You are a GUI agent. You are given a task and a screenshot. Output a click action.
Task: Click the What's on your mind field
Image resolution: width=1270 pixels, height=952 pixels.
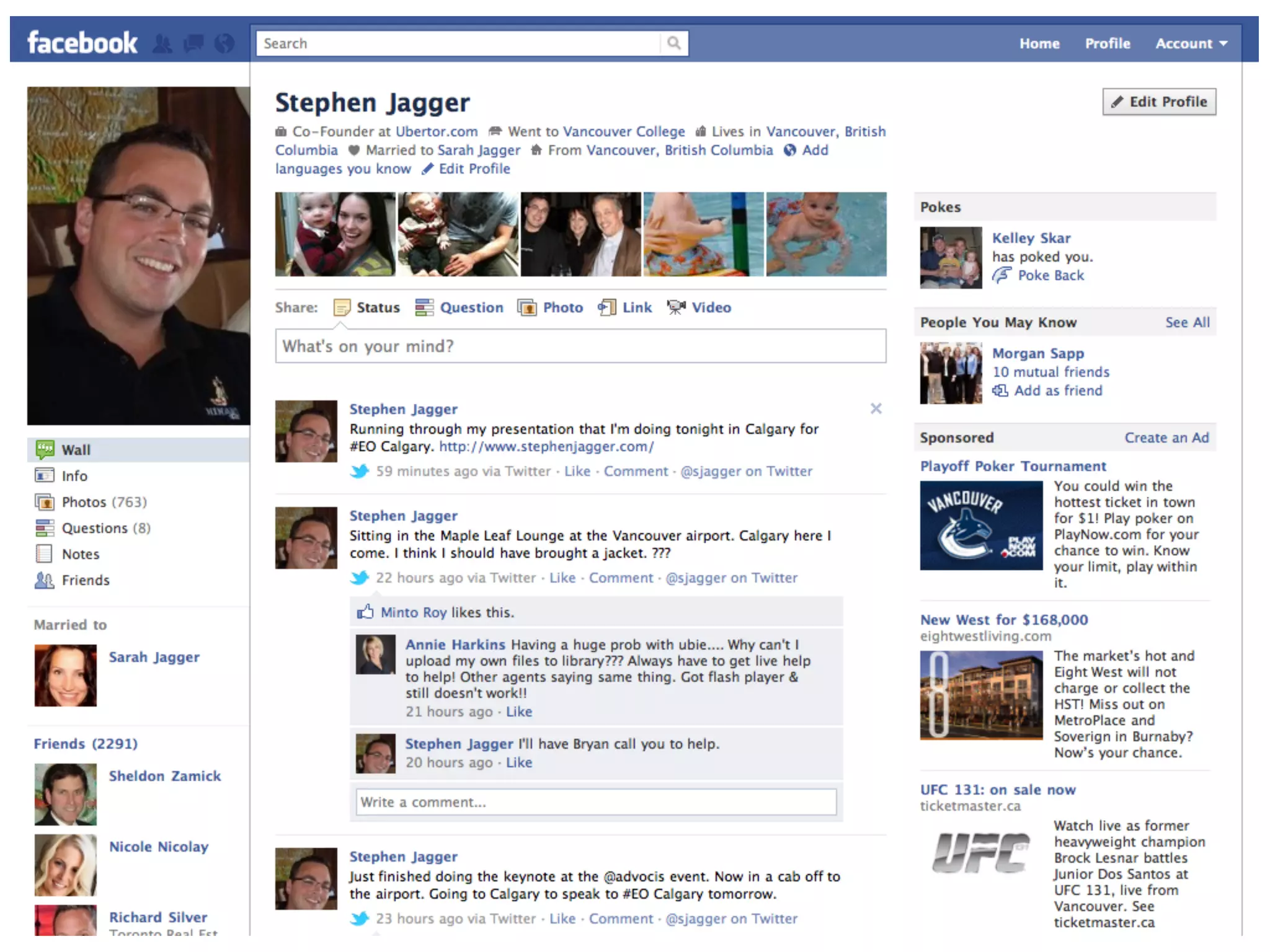click(x=580, y=346)
